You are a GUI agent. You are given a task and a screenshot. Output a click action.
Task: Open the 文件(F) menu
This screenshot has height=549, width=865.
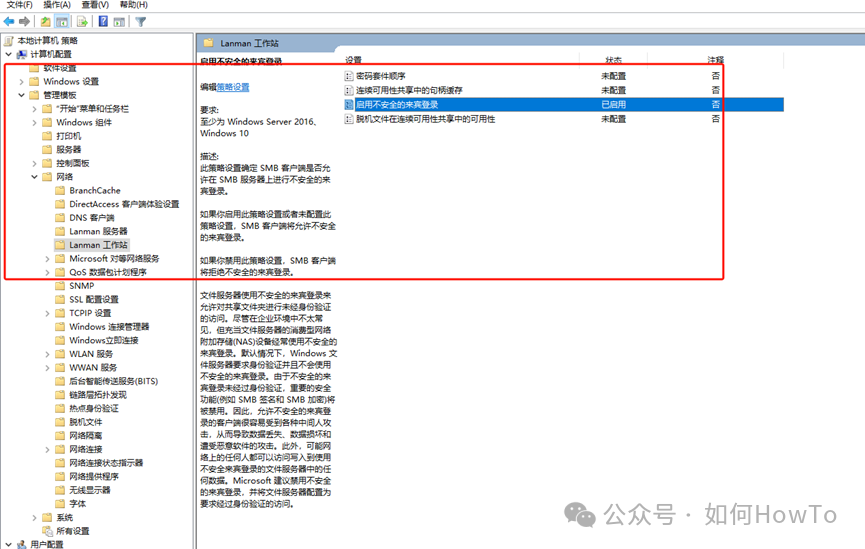pos(19,4)
